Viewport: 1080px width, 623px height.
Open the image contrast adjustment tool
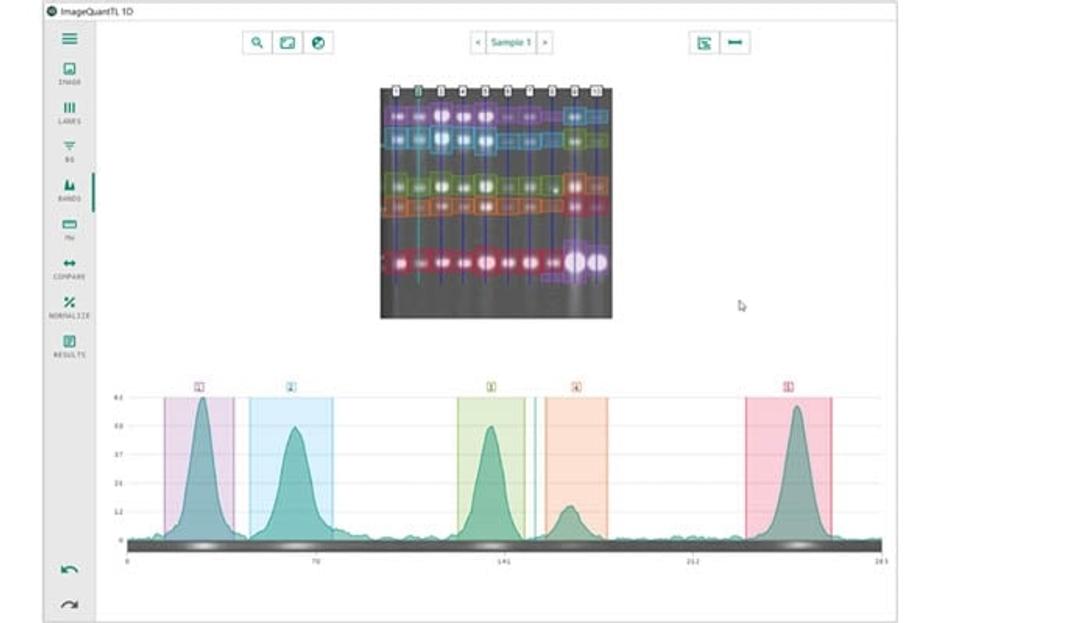(x=288, y=42)
